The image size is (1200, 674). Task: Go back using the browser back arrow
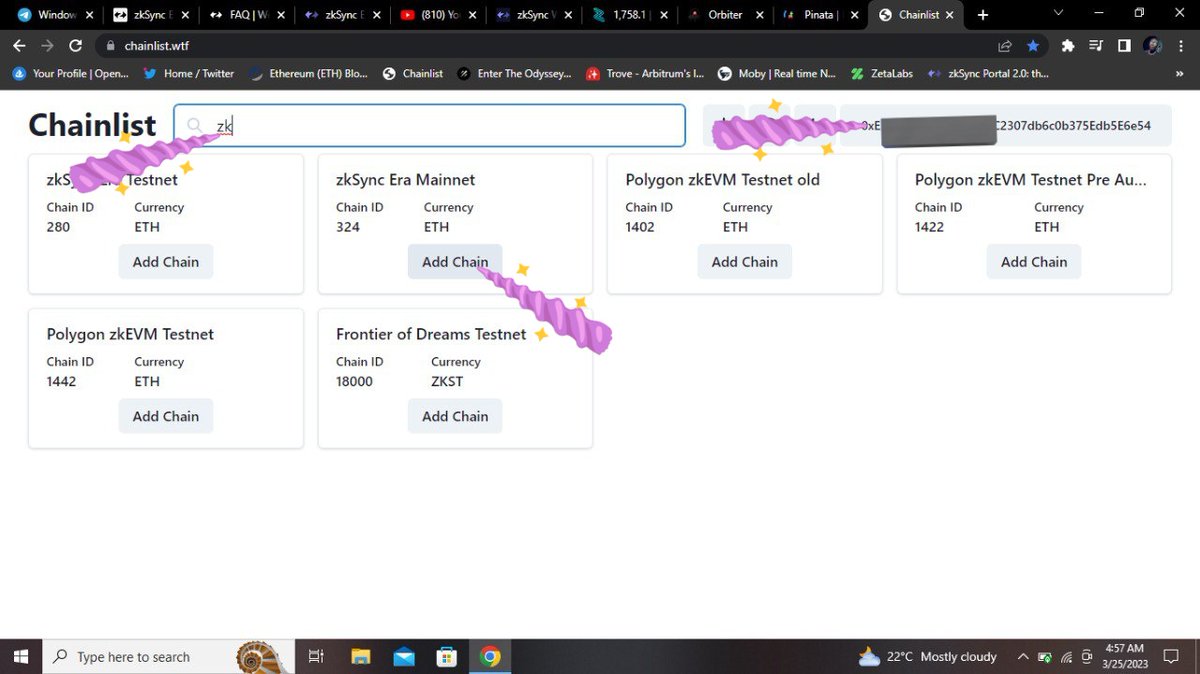pyautogui.click(x=19, y=46)
